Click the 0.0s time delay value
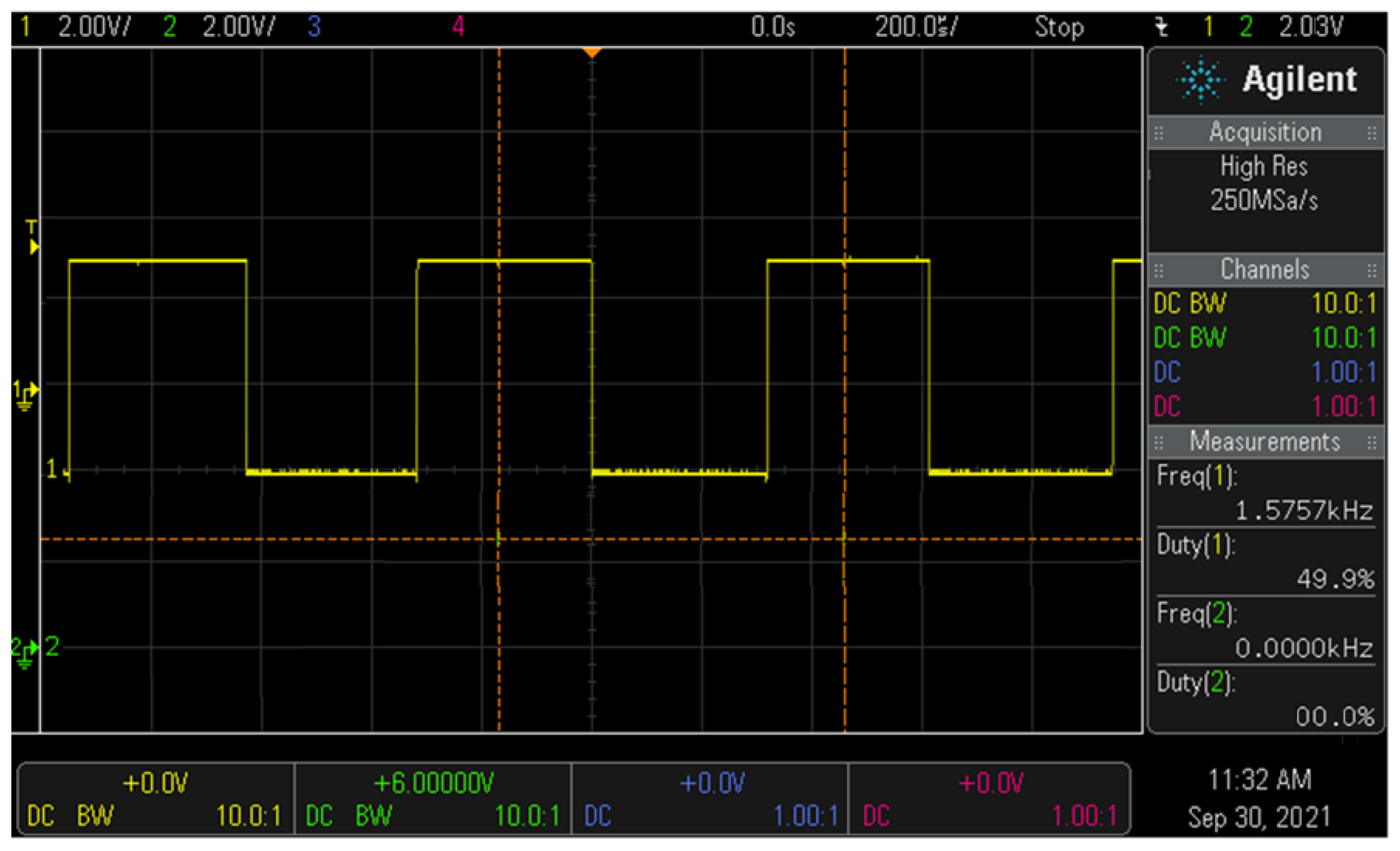The image size is (1400, 851). 773,27
